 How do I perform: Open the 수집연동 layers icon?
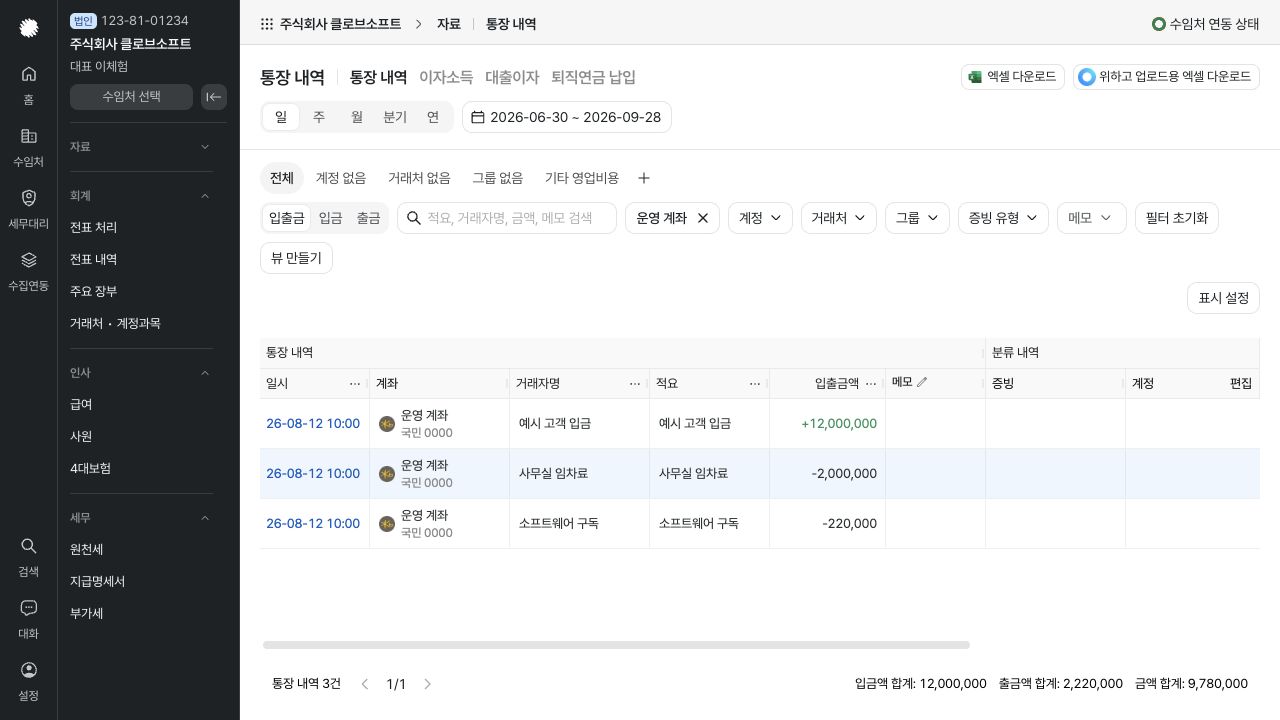tap(28, 270)
